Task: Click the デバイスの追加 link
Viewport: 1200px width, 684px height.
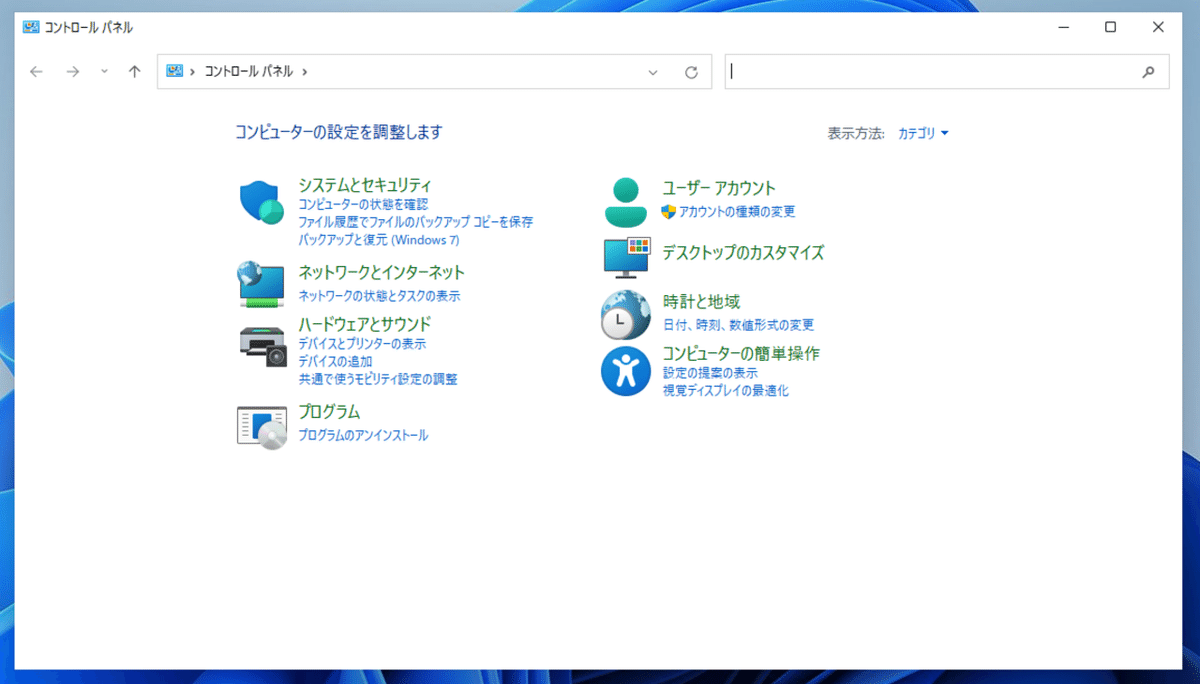Action: pyautogui.click(x=336, y=361)
